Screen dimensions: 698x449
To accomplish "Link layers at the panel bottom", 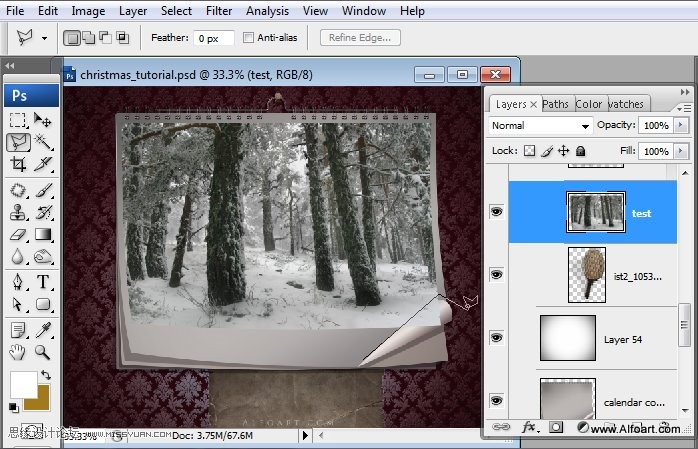I will point(501,427).
